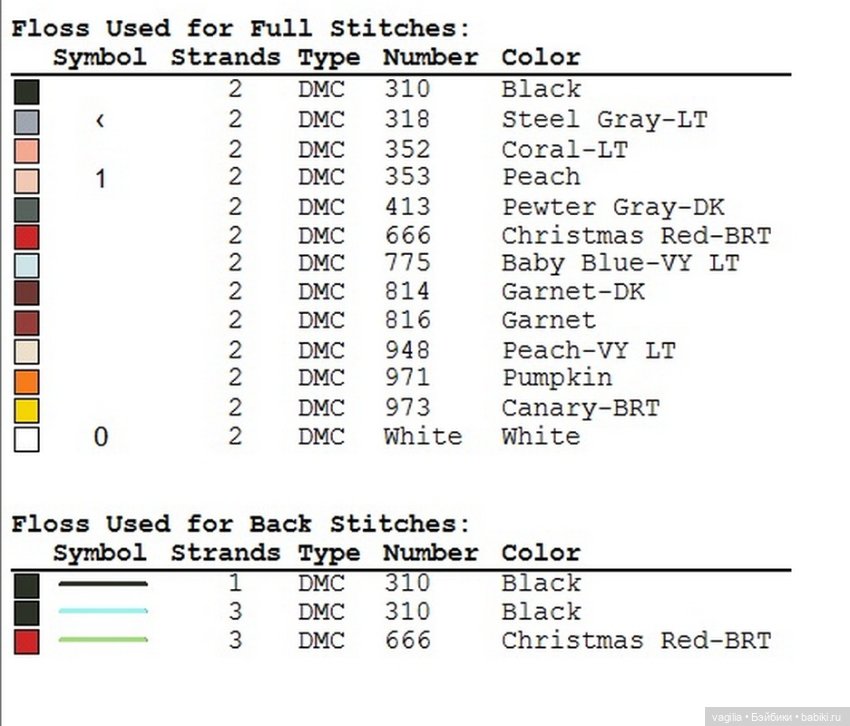850x726 pixels.
Task: Click the green line back stitch symbol
Action: pos(103,640)
